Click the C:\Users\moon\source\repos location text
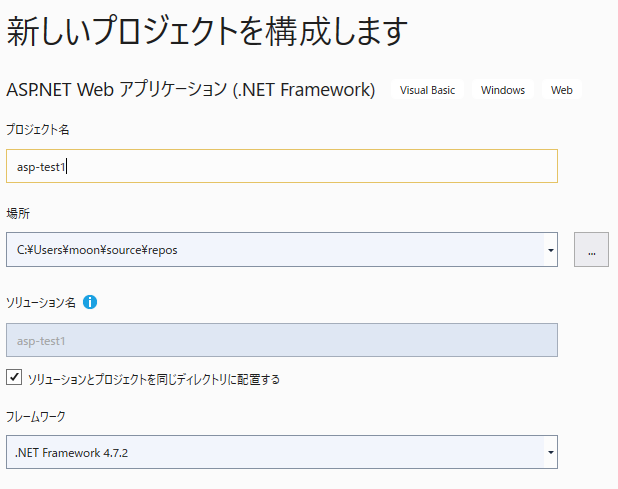Viewport: 618px width, 489px height. (x=97, y=250)
